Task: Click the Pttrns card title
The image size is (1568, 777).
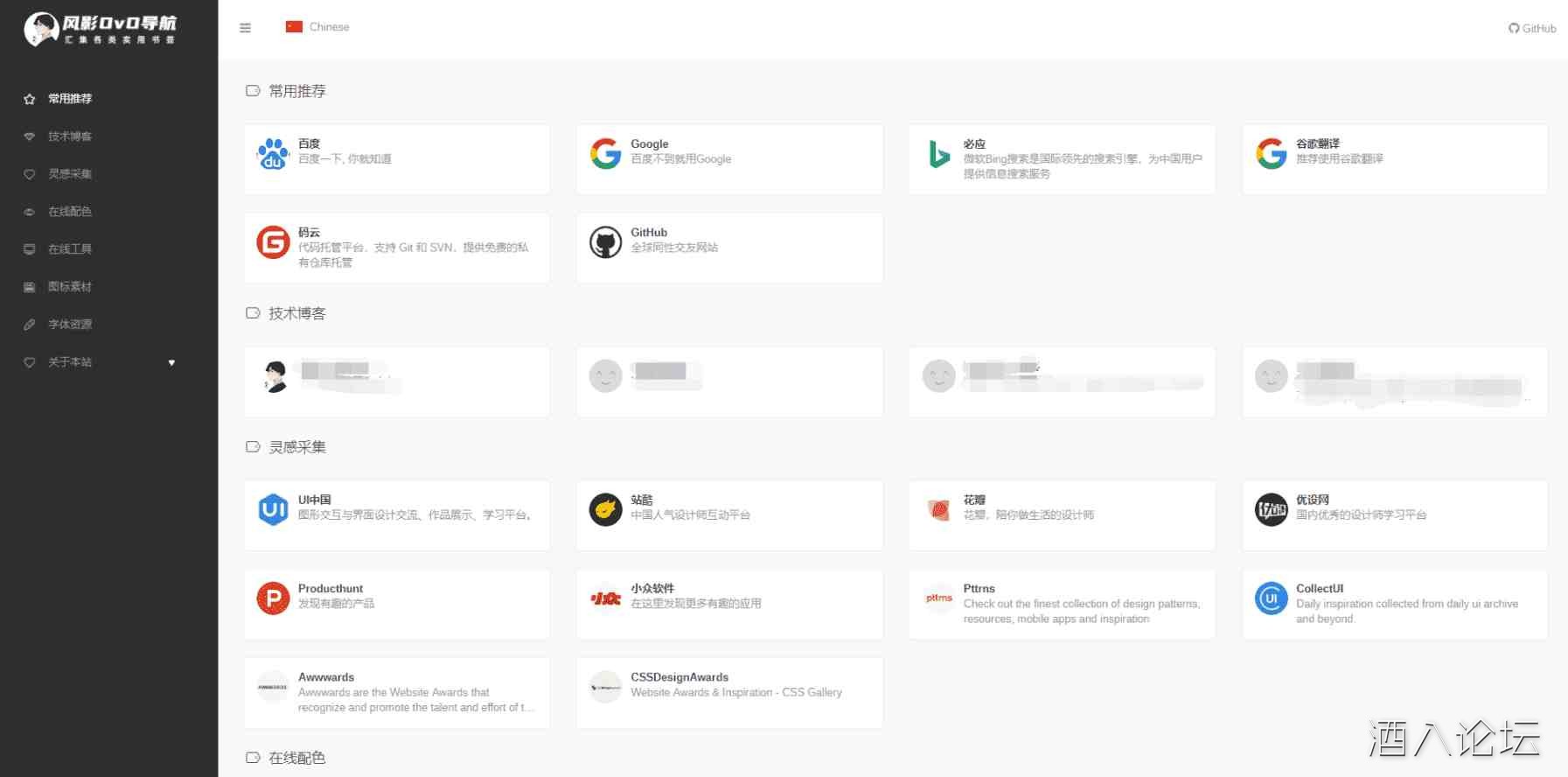Action: pyautogui.click(x=979, y=589)
